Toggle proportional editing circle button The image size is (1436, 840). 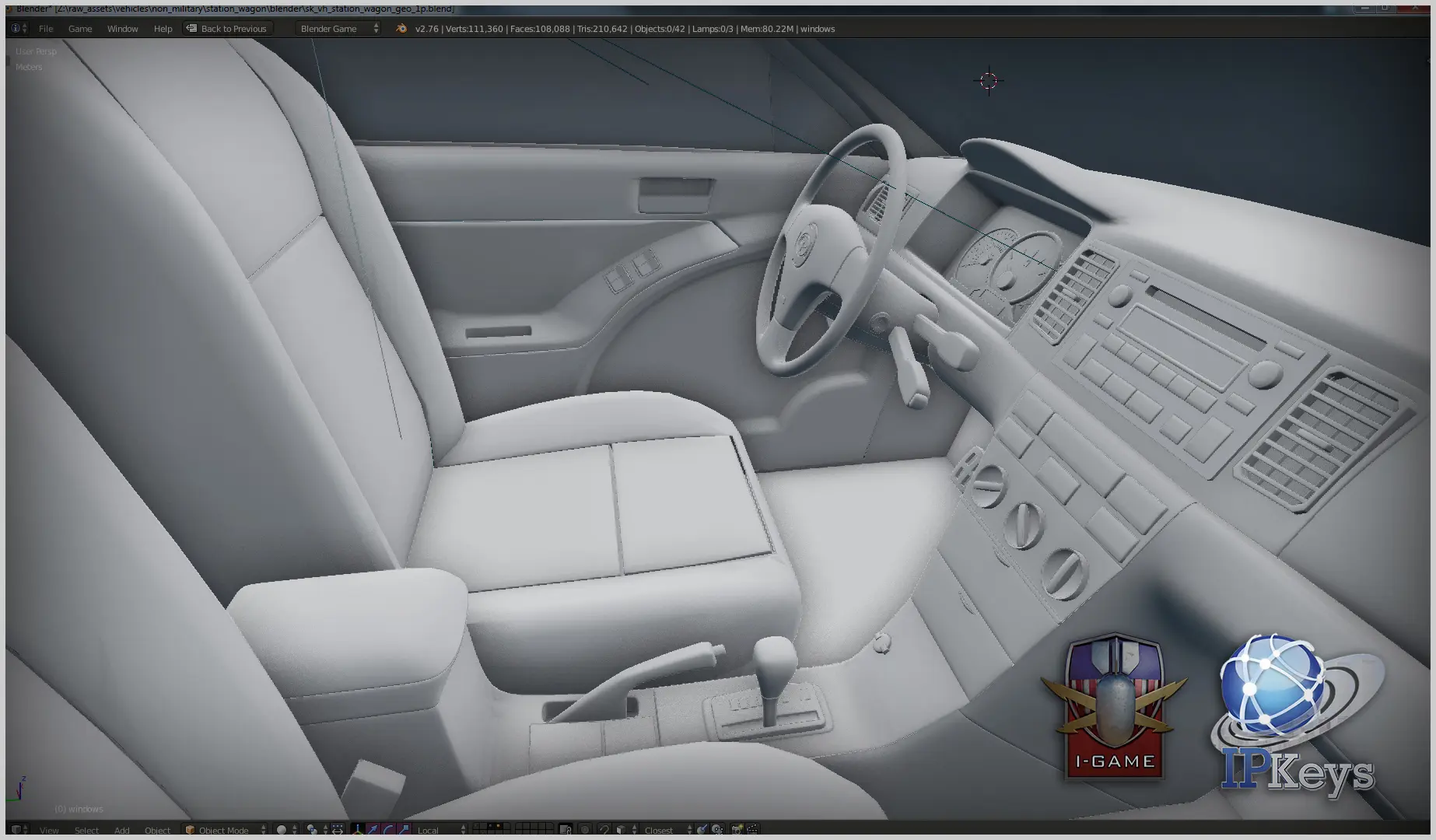tap(585, 830)
